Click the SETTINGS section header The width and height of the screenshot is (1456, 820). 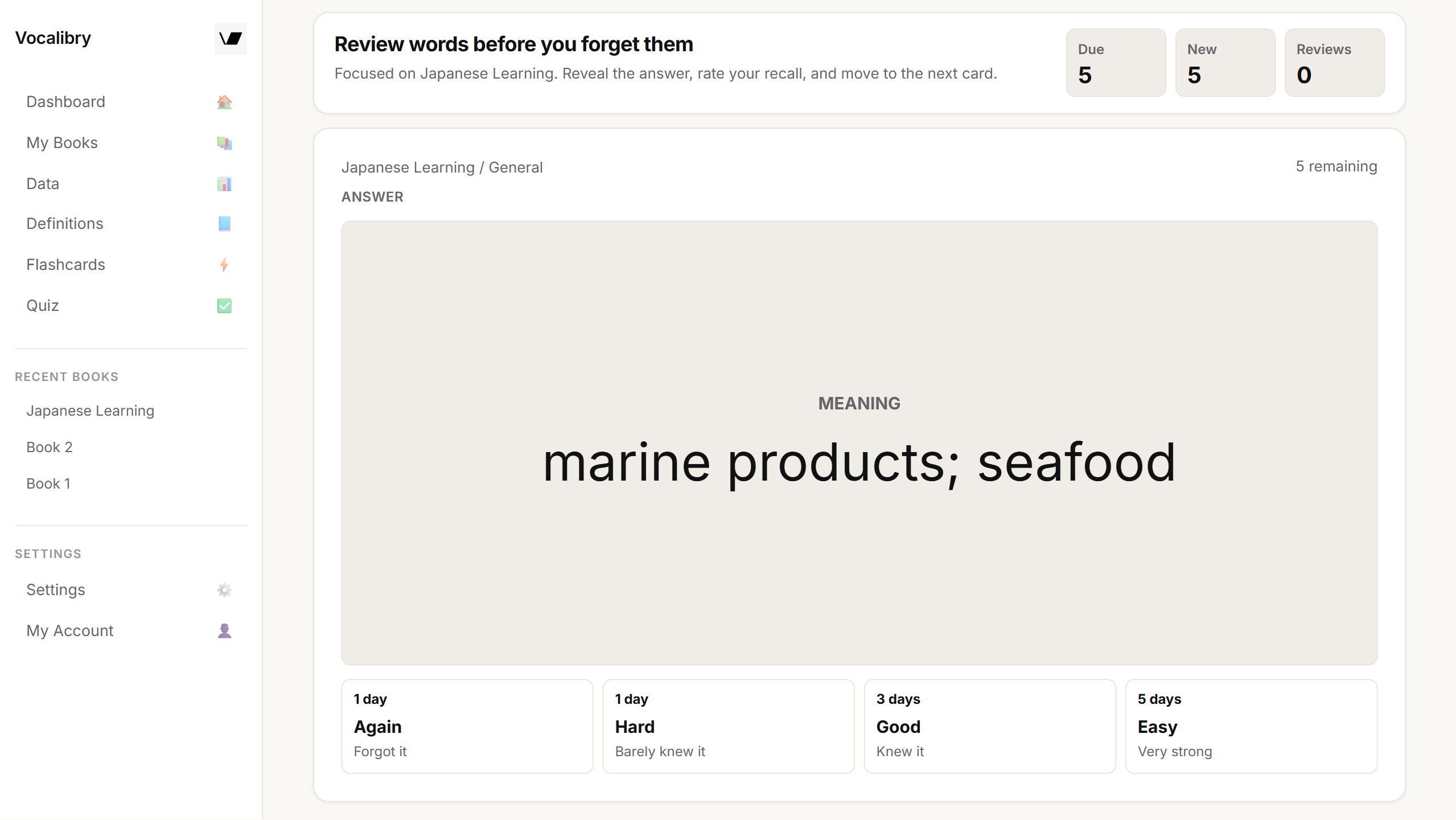coord(48,554)
